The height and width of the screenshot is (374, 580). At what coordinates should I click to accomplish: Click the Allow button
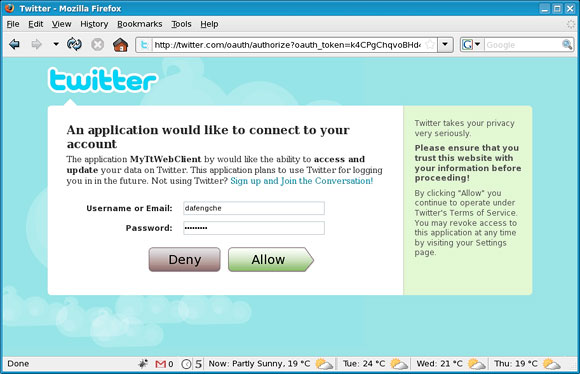[x=271, y=259]
